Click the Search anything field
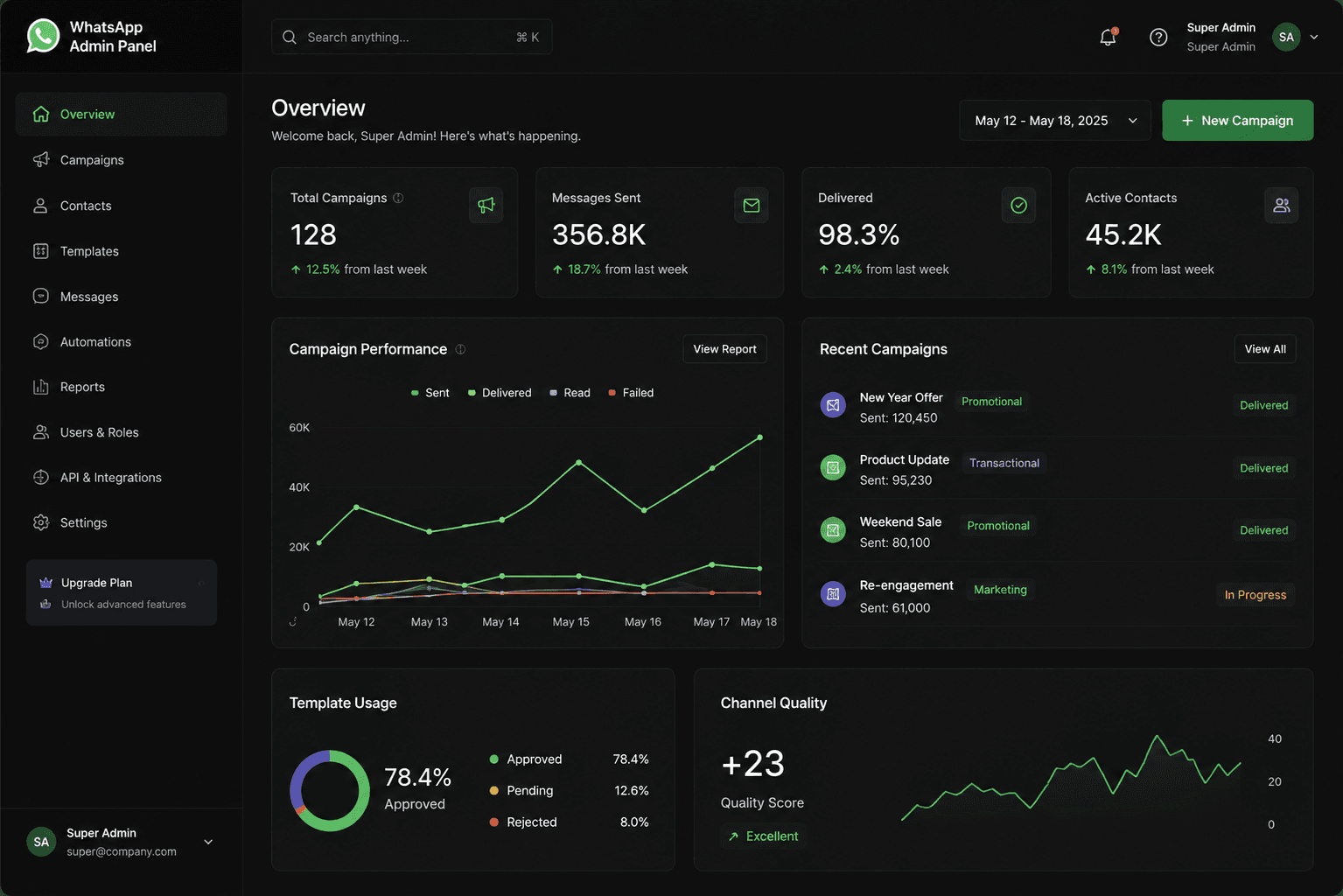The height and width of the screenshot is (896, 1343). point(412,37)
